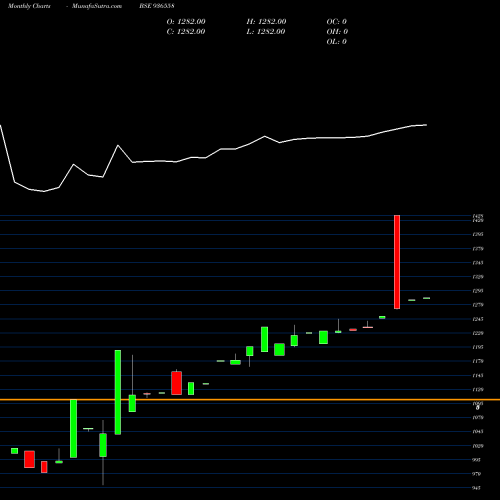Click the 1220 price axis label
This screenshot has height=500, width=500.
coord(478,333)
